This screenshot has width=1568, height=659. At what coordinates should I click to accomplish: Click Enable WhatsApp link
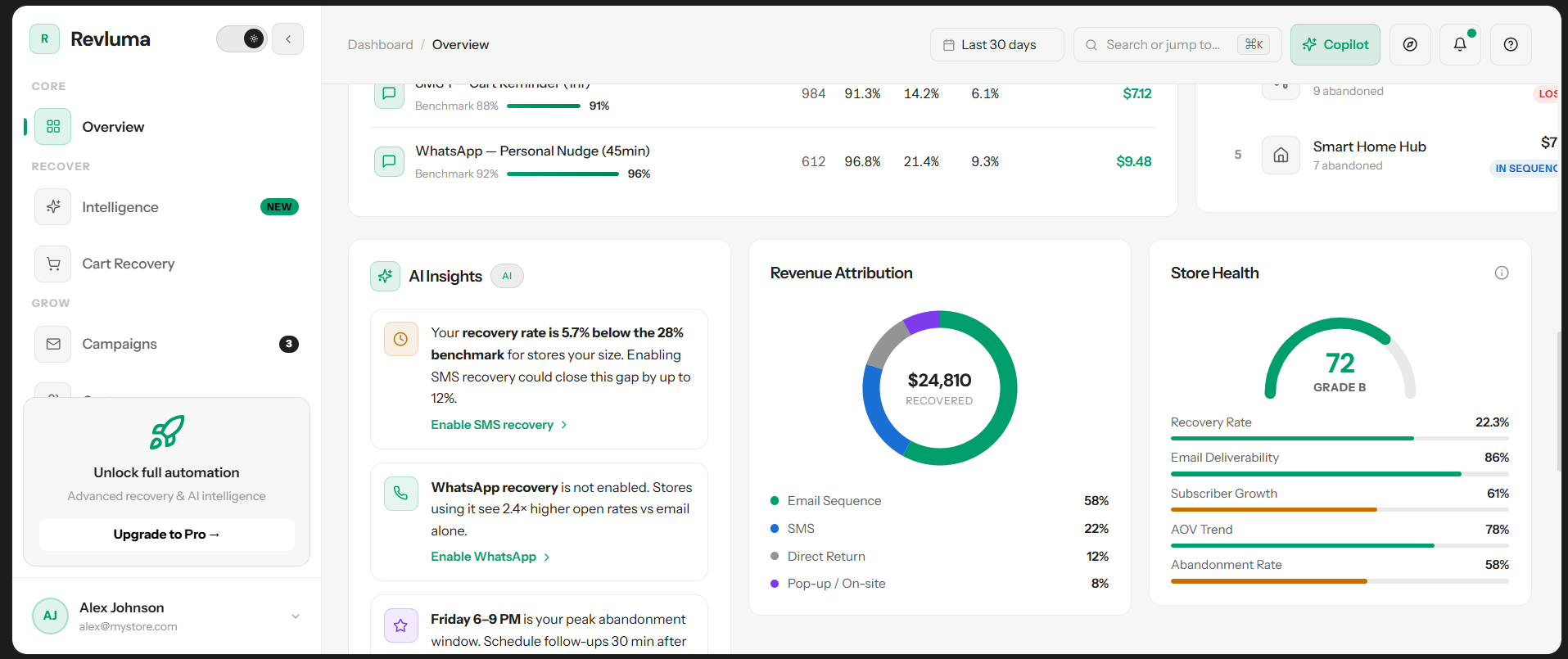(490, 557)
